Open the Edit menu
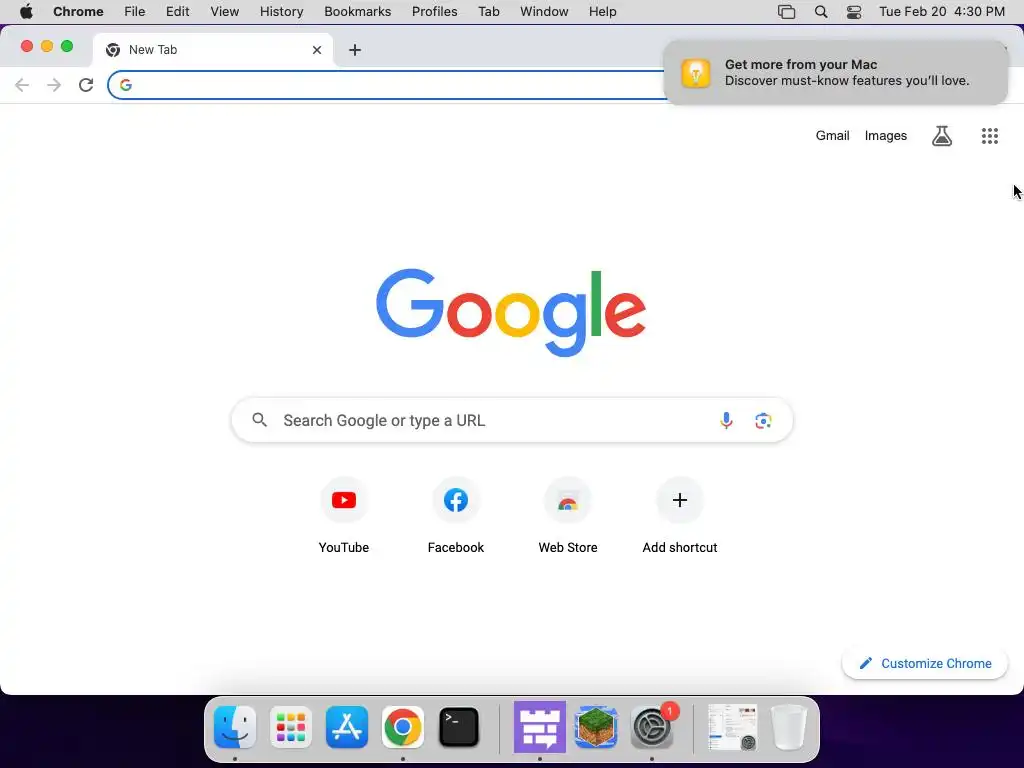This screenshot has height=768, width=1024. (177, 12)
